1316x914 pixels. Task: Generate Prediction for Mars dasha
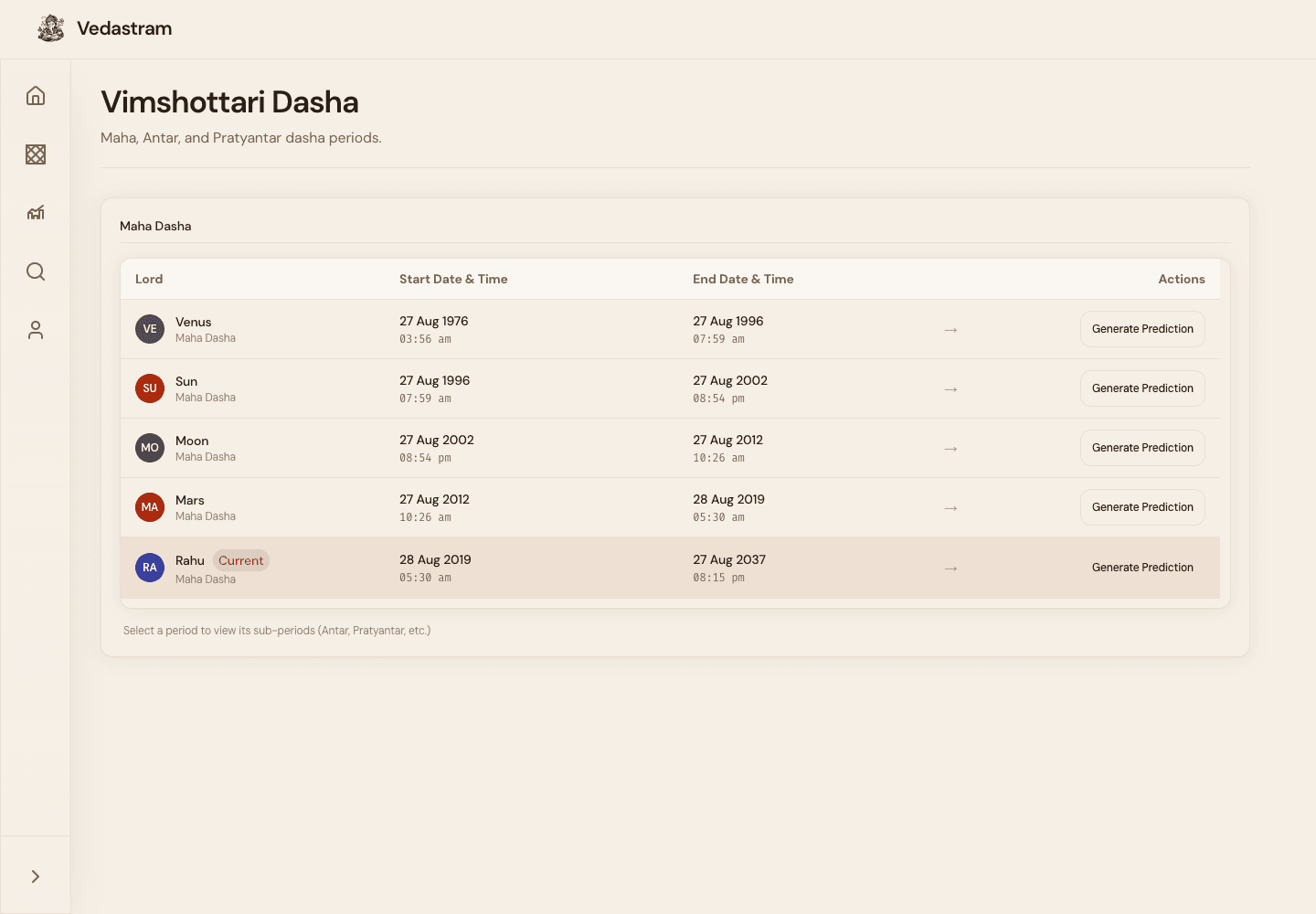click(x=1142, y=507)
